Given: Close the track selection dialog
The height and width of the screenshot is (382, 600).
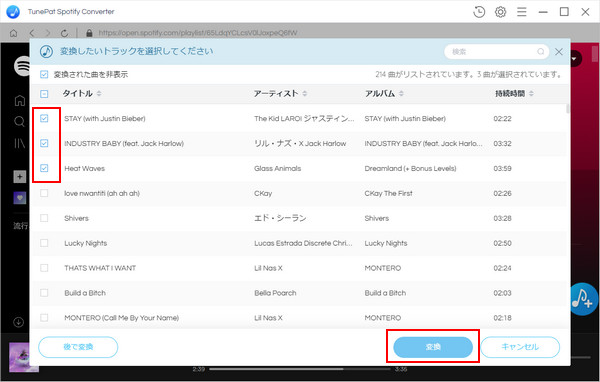Looking at the screenshot, I should [x=559, y=52].
